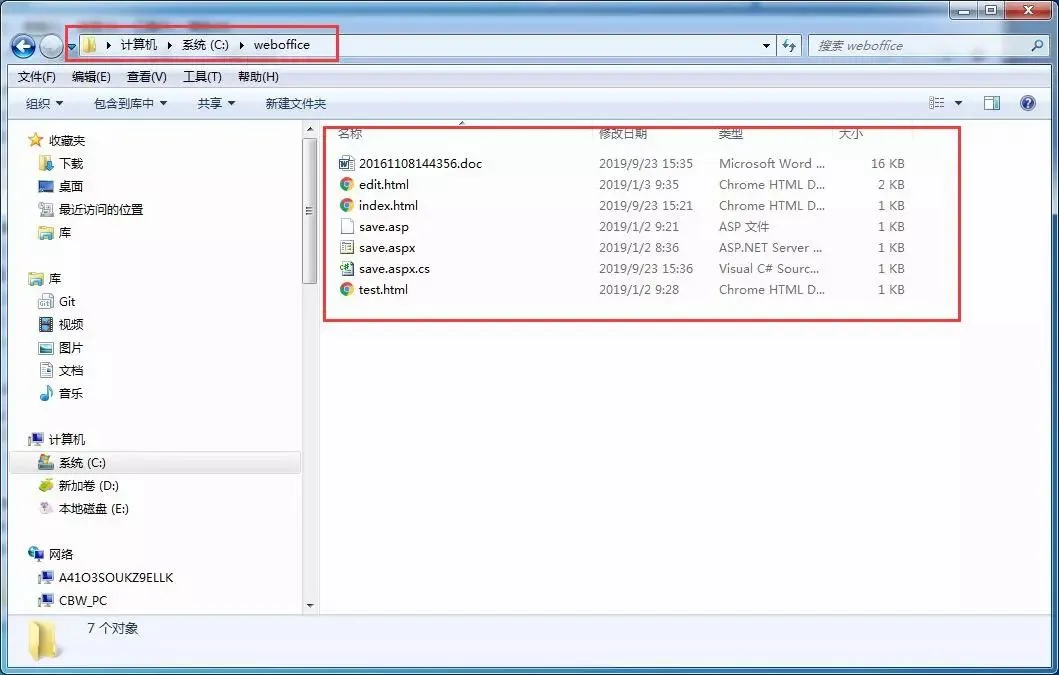Select 最近访问的位置 in the sidebar
Viewport: 1059px width, 675px height.
[x=101, y=209]
